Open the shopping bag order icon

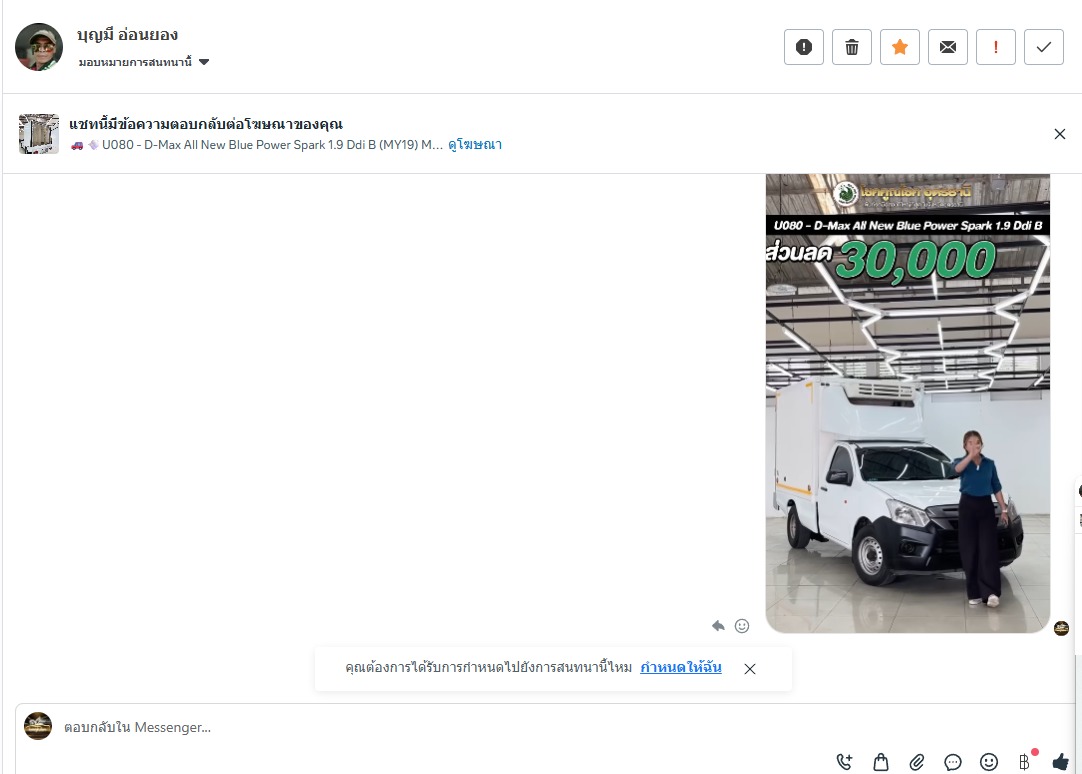pos(881,762)
